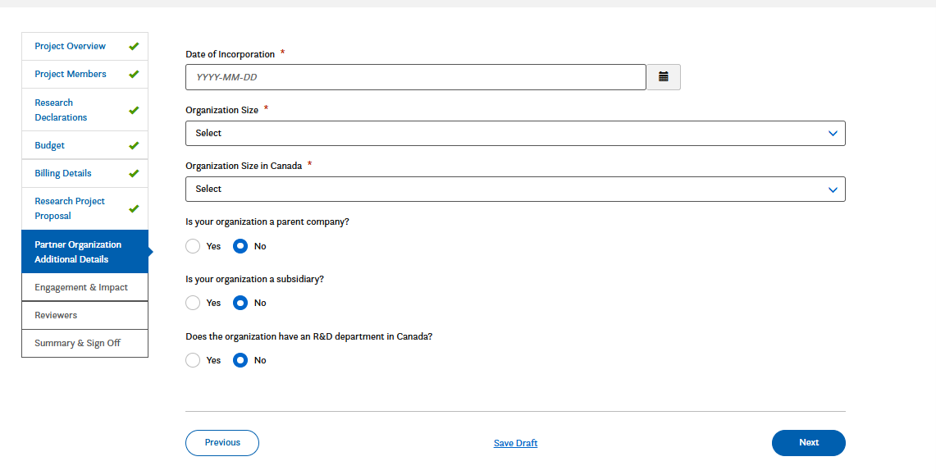The image size is (936, 475).
Task: Select Partner Organization Additional Details section
Action: [85, 252]
